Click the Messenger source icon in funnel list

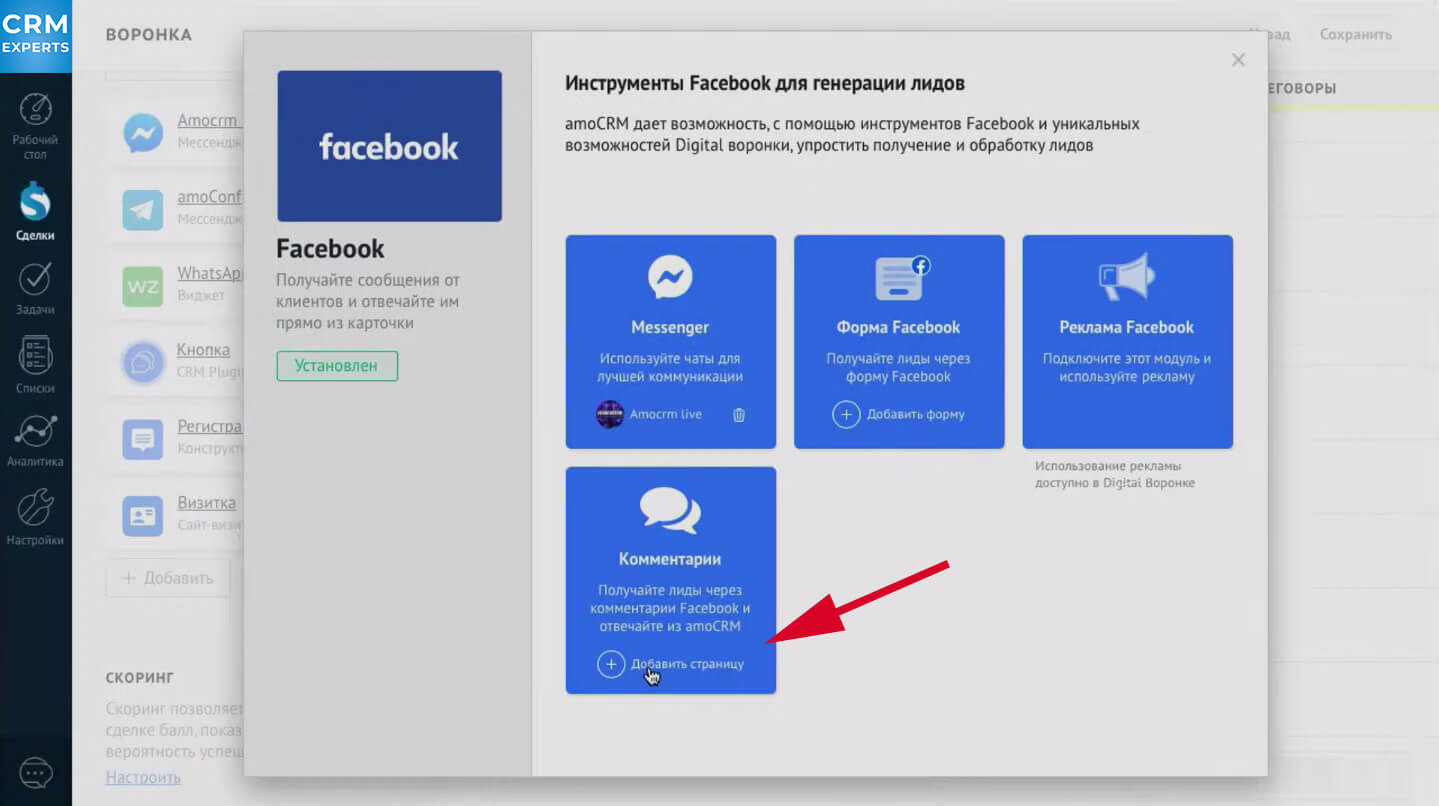click(x=143, y=132)
